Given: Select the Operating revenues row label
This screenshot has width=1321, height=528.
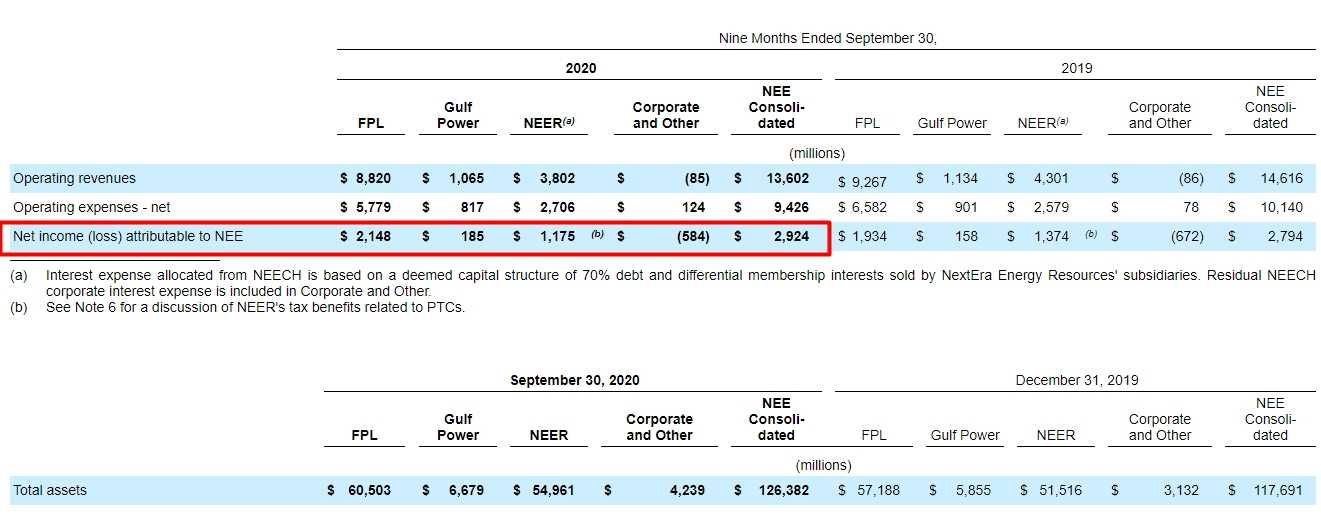Looking at the screenshot, I should (x=74, y=179).
